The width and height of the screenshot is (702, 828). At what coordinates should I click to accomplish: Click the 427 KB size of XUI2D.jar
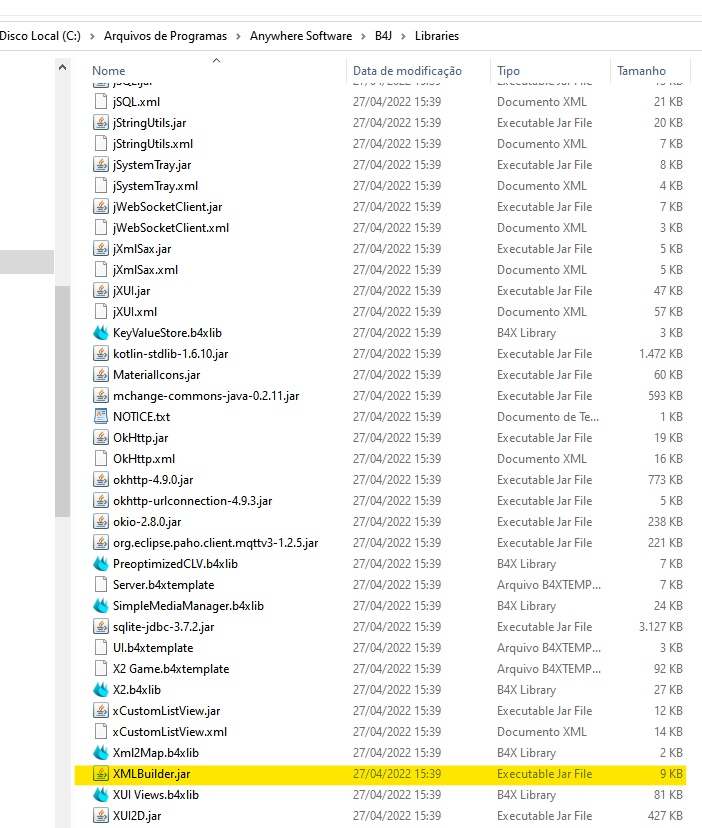[x=665, y=816]
